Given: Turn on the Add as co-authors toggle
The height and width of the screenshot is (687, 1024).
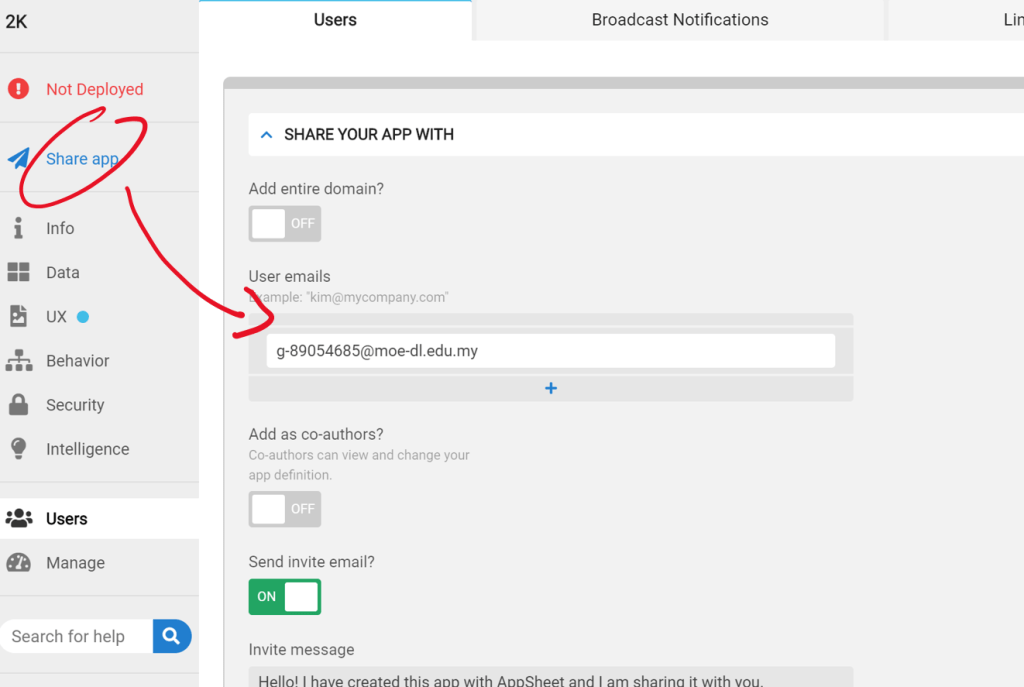Looking at the screenshot, I should pos(285,509).
